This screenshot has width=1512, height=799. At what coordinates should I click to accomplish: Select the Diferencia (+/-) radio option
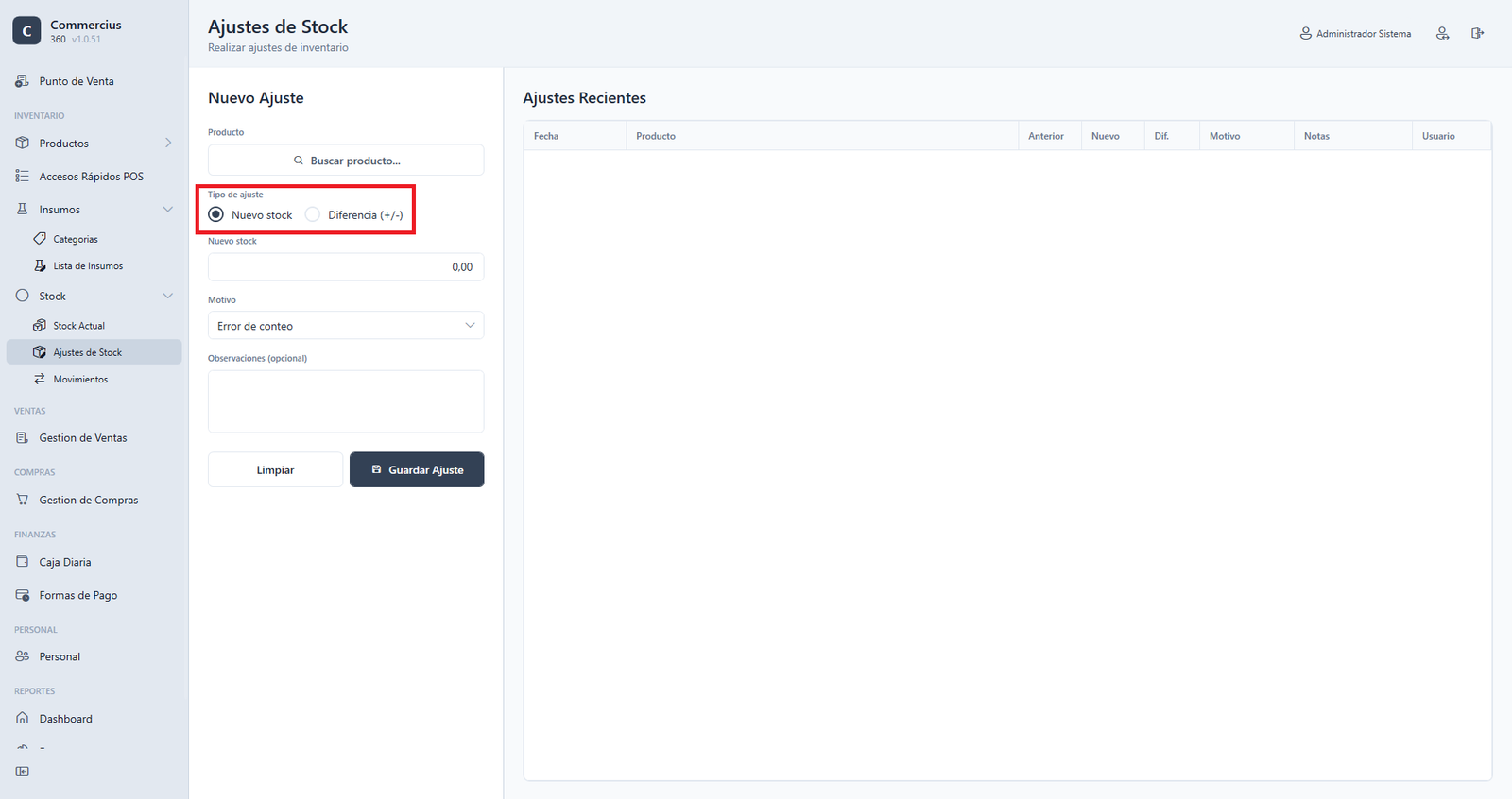click(313, 214)
